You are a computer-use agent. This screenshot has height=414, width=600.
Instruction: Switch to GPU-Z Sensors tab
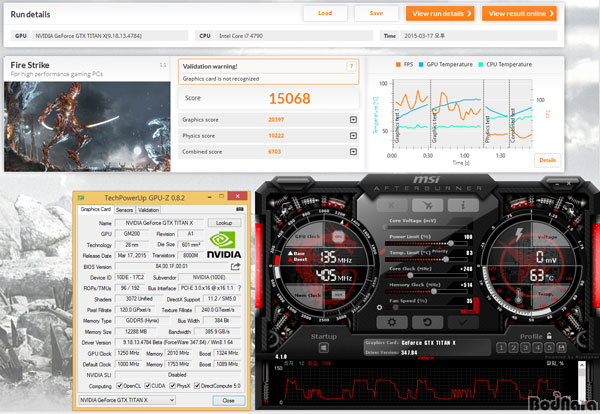pyautogui.click(x=124, y=210)
